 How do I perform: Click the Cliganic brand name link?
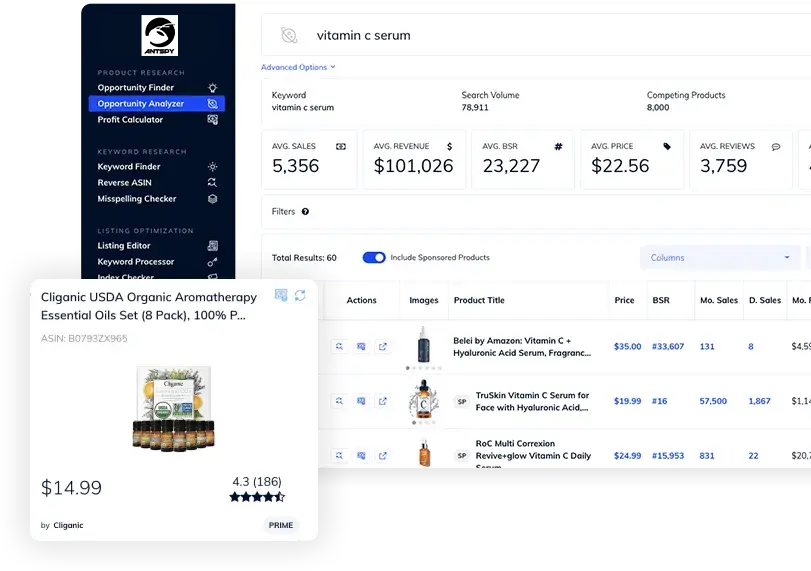68,525
